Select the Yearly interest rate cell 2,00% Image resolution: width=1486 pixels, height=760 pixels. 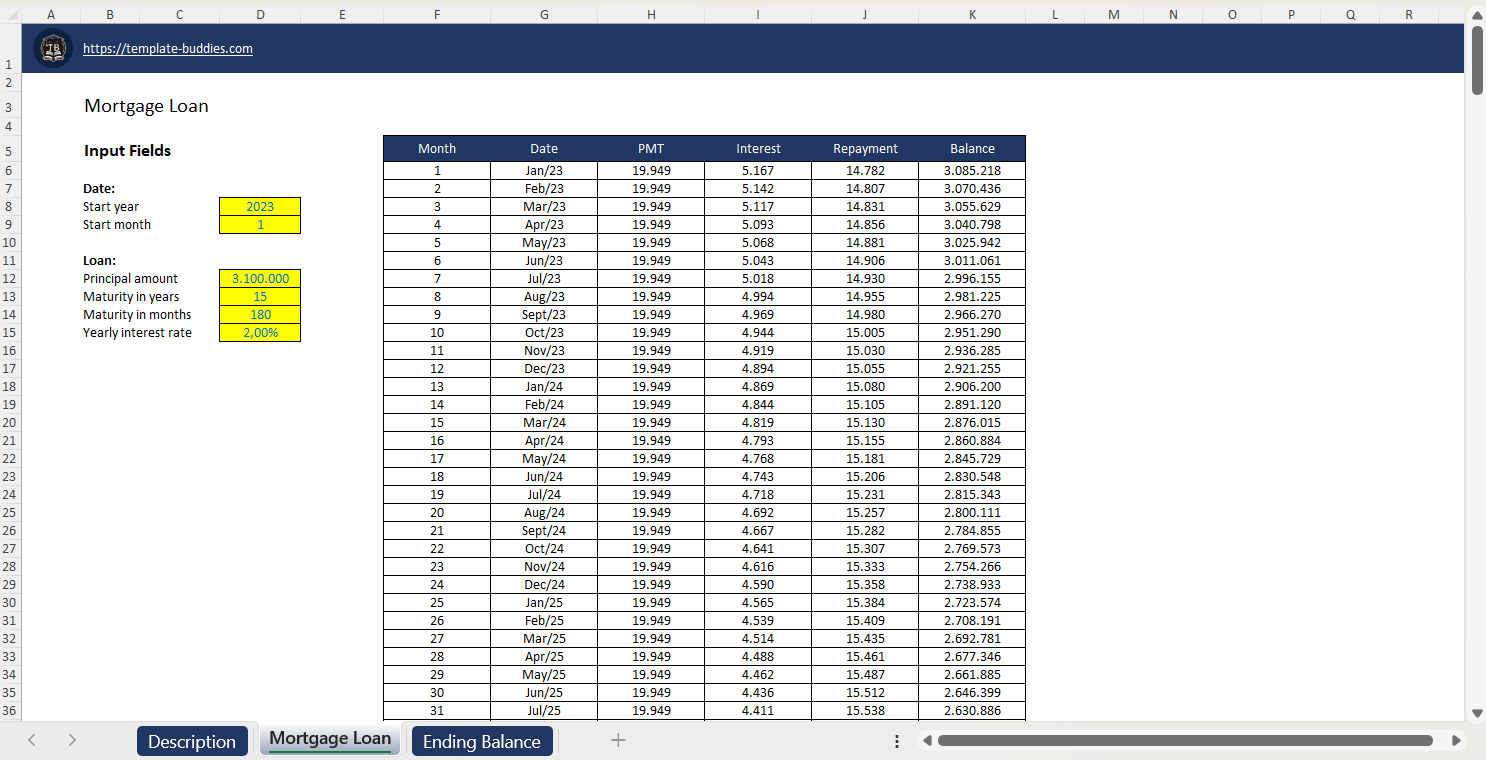click(260, 333)
